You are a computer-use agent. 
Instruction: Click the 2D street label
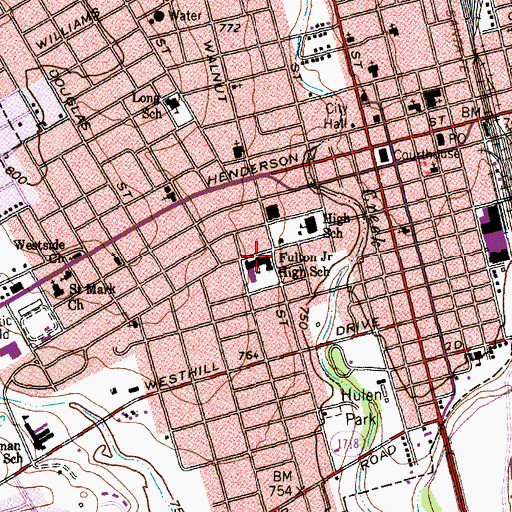tap(455, 346)
